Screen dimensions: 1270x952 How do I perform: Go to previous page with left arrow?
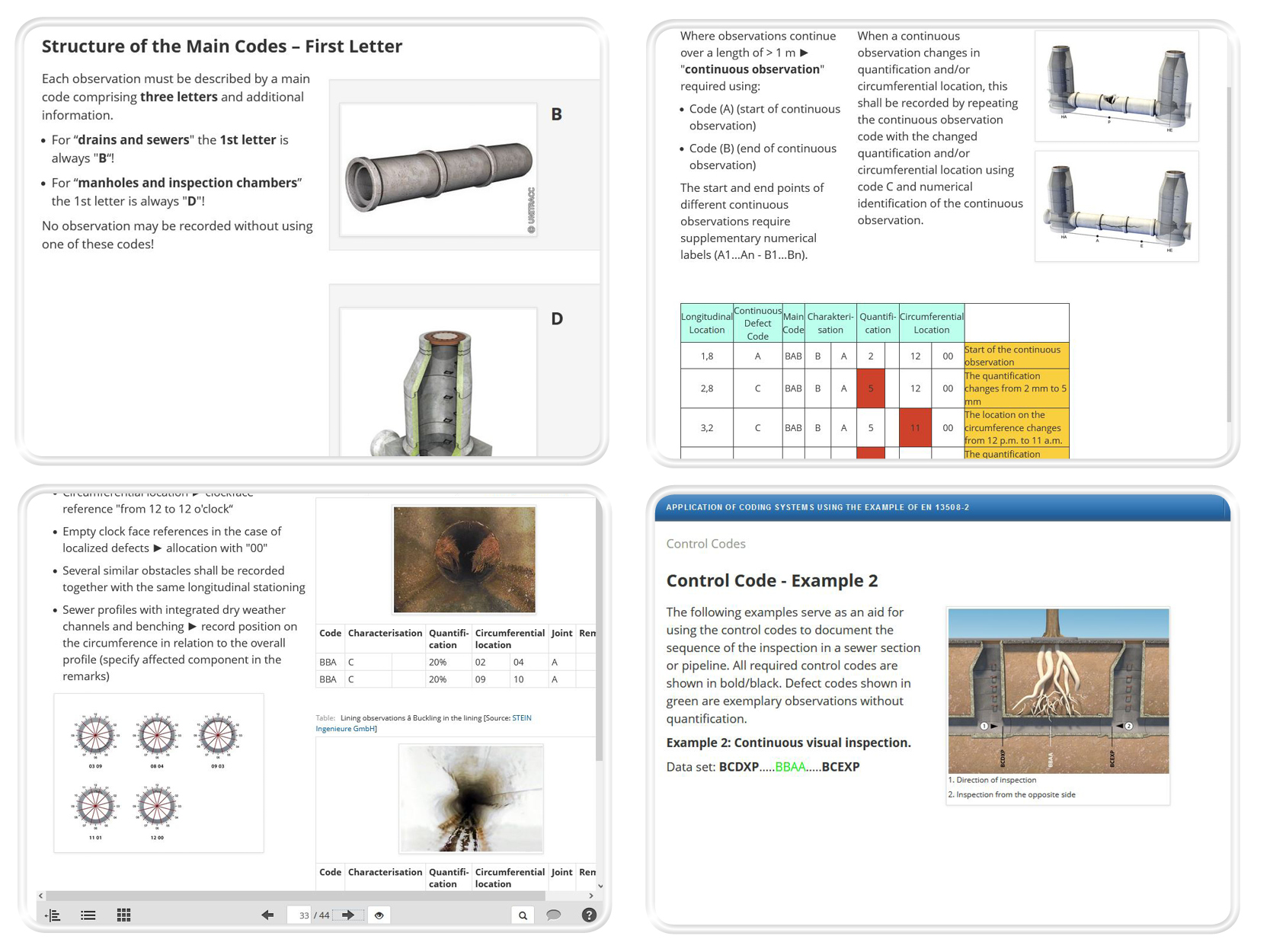(x=267, y=915)
